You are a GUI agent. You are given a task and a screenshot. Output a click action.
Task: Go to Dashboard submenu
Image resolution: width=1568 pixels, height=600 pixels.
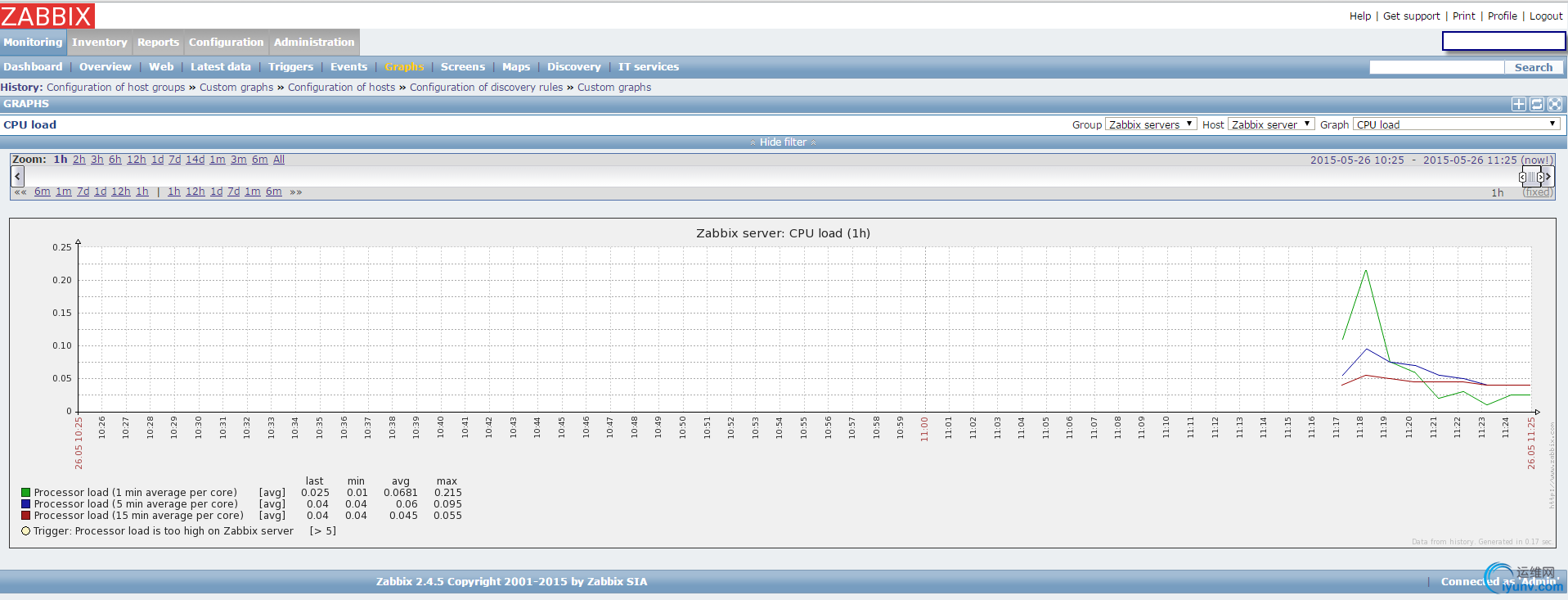(x=33, y=67)
